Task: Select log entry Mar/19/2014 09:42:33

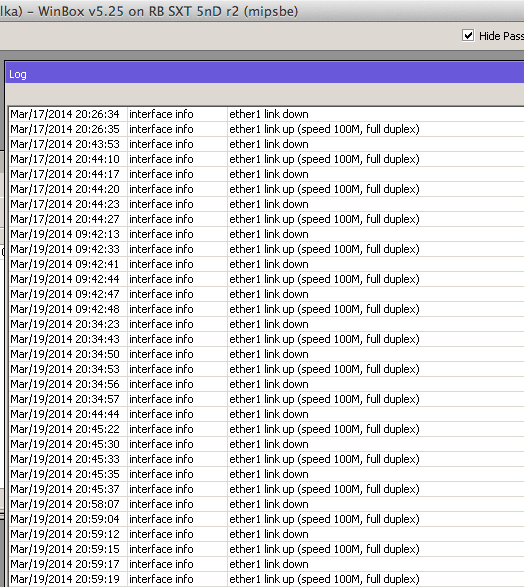Action: pos(266,249)
